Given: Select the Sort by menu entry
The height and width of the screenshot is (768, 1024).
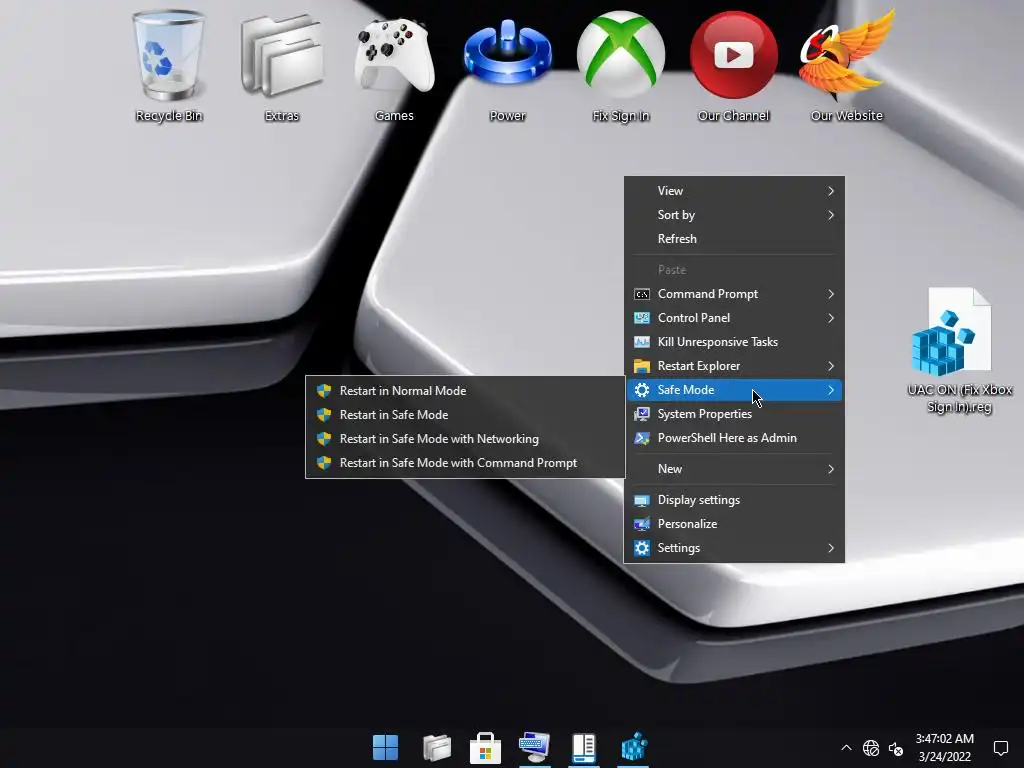Looking at the screenshot, I should click(734, 215).
